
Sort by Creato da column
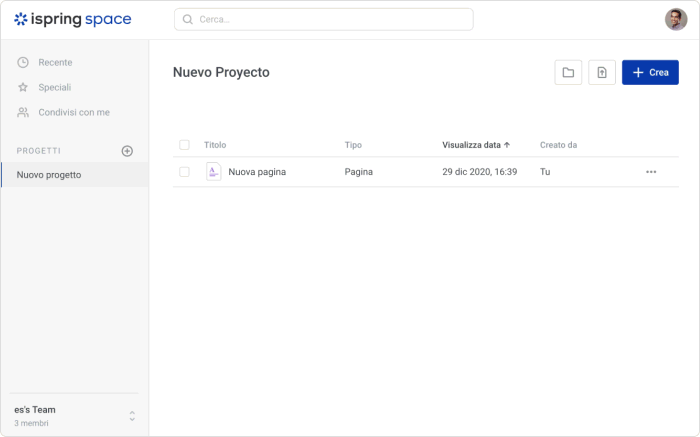[x=558, y=145]
